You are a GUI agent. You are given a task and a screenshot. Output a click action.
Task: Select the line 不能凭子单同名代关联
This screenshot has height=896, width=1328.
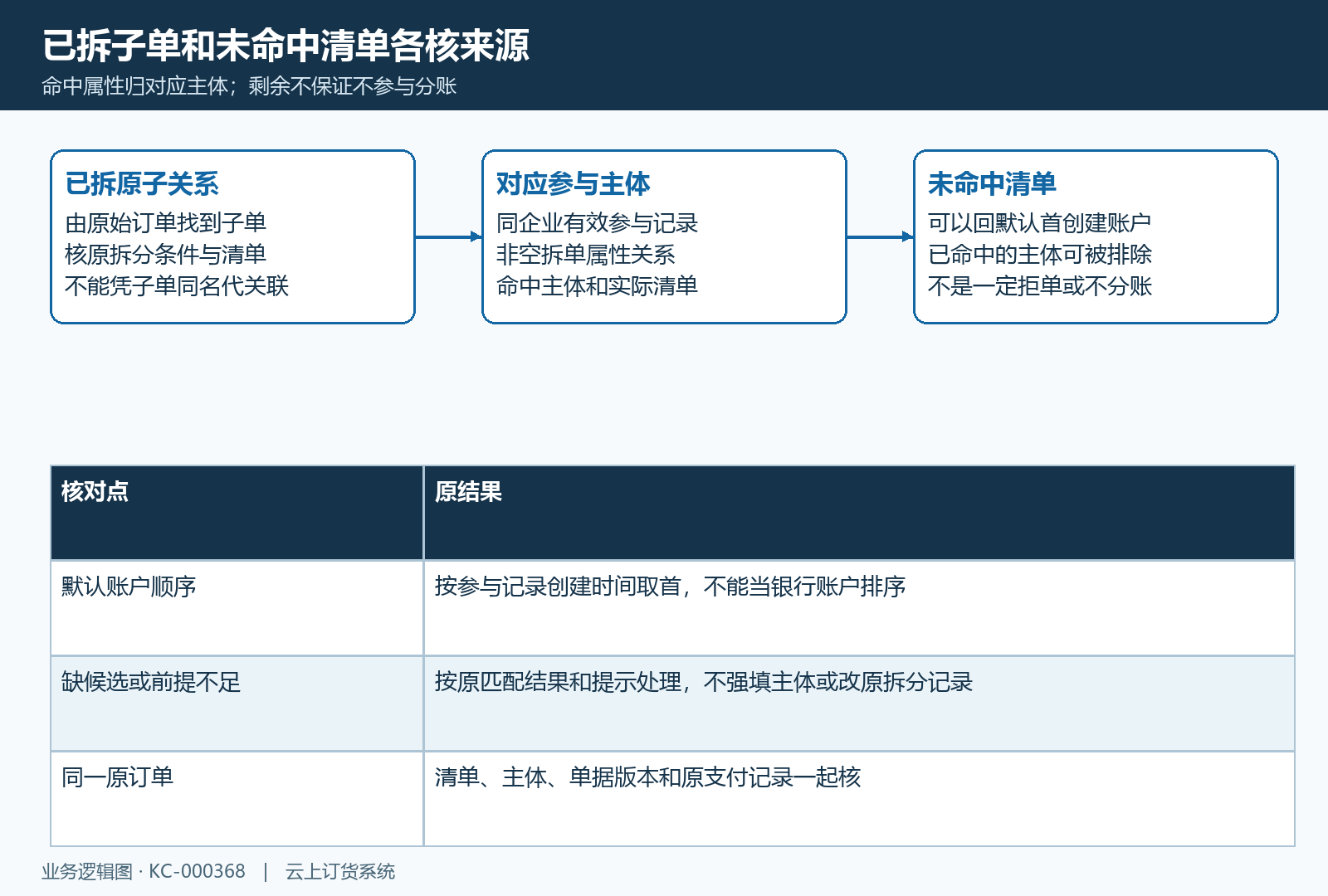pyautogui.click(x=177, y=285)
